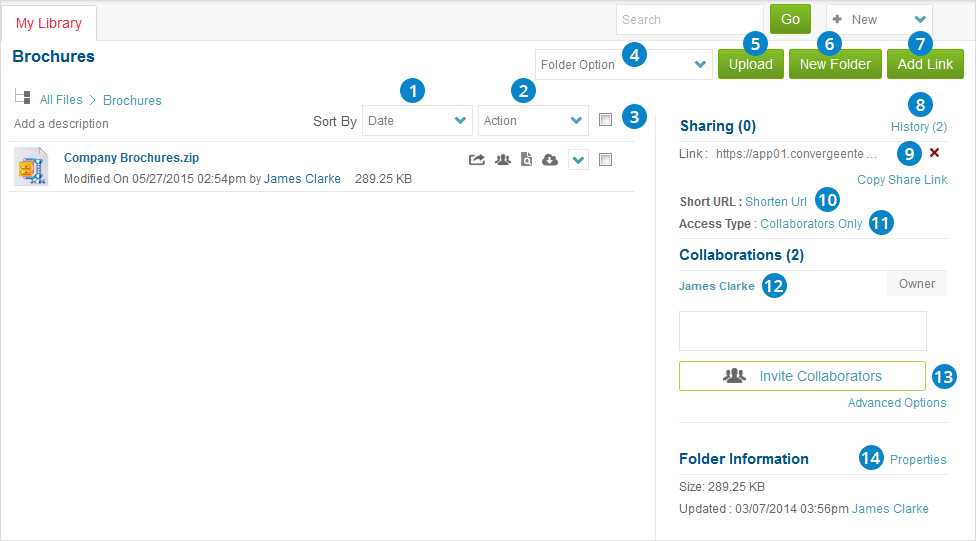Download Company Brochures.zip via cloud icon

pyautogui.click(x=550, y=160)
